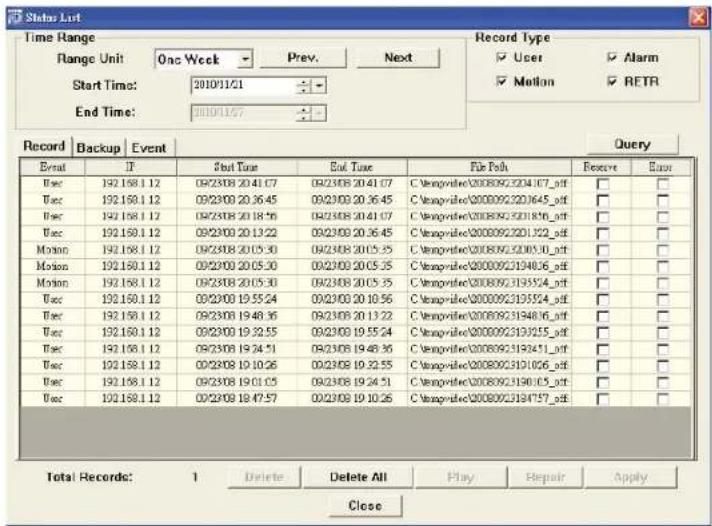Check Reserve box for 20:41:07 start row
This screenshot has width=712, height=526.
pos(603,184)
